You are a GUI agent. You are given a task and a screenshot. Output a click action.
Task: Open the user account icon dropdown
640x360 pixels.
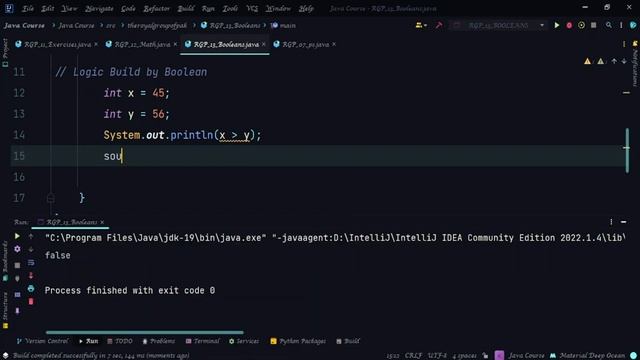click(x=421, y=25)
